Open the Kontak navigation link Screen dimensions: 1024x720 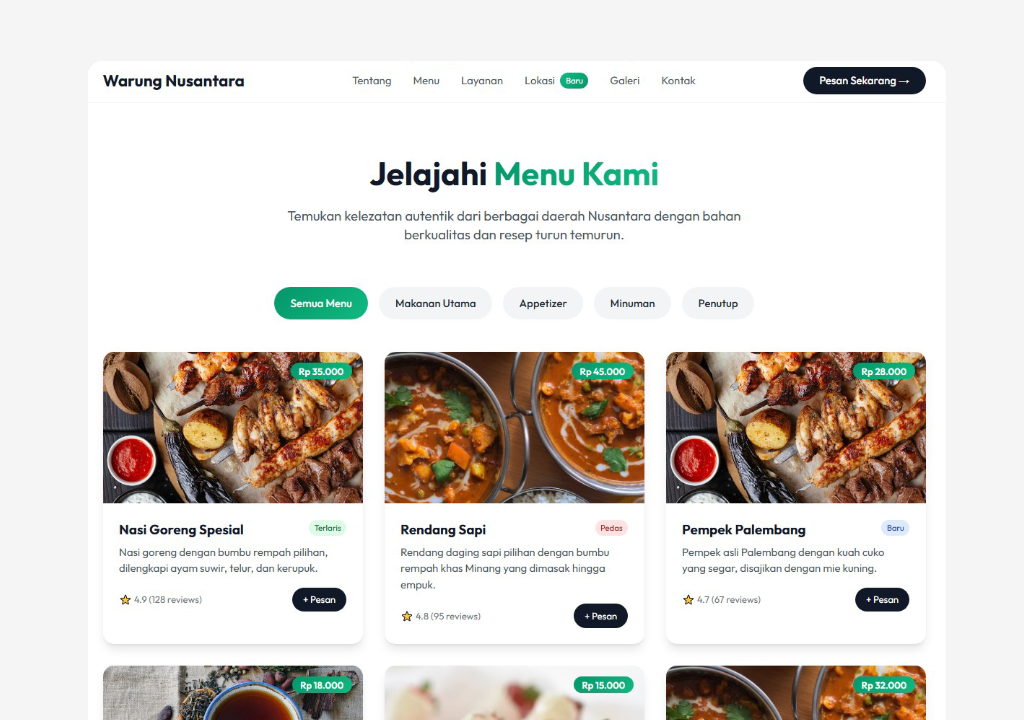[678, 81]
